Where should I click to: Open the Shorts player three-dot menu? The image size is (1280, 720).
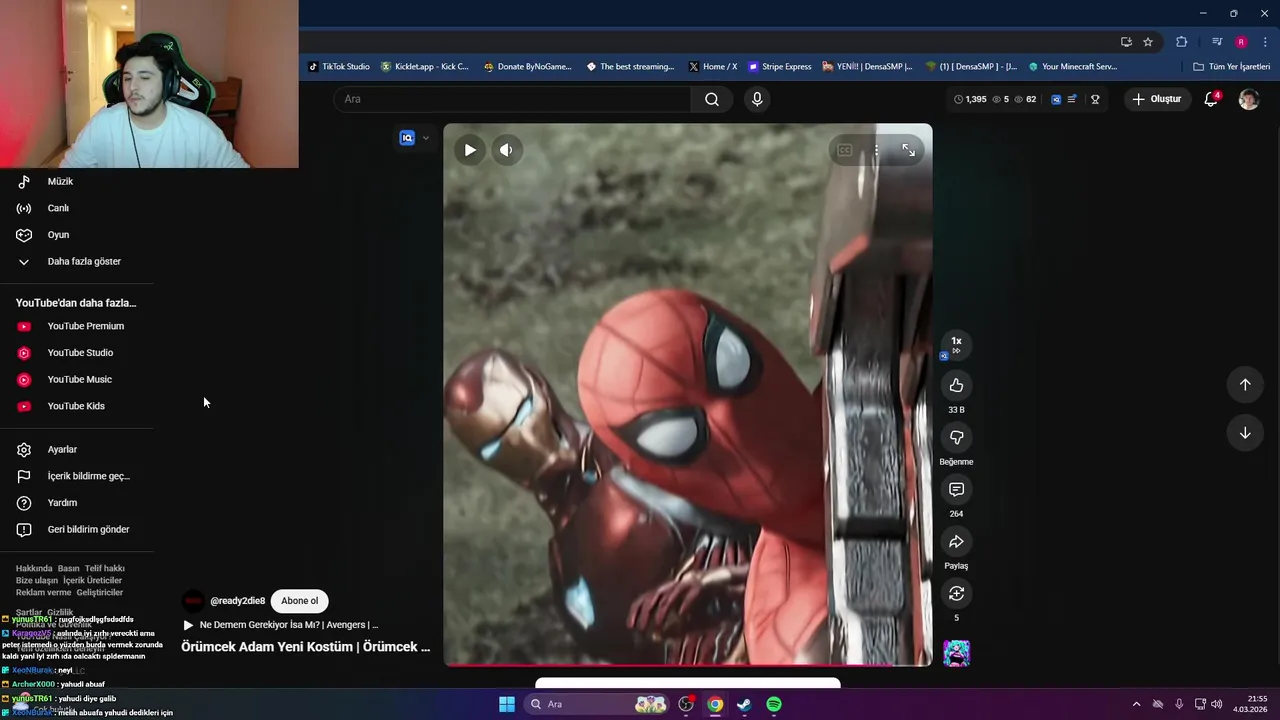click(x=876, y=150)
